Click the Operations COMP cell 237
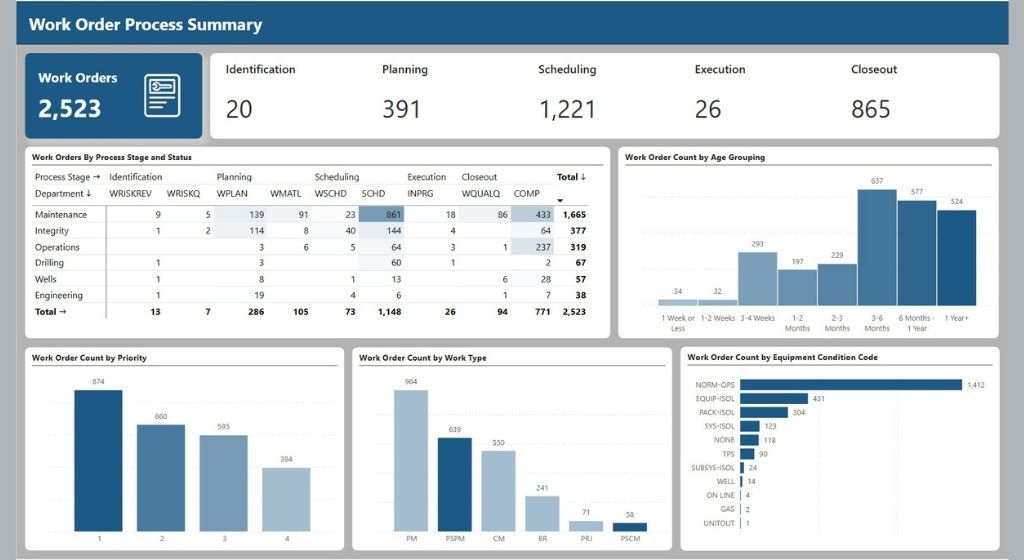The image size is (1024, 560). click(532, 247)
